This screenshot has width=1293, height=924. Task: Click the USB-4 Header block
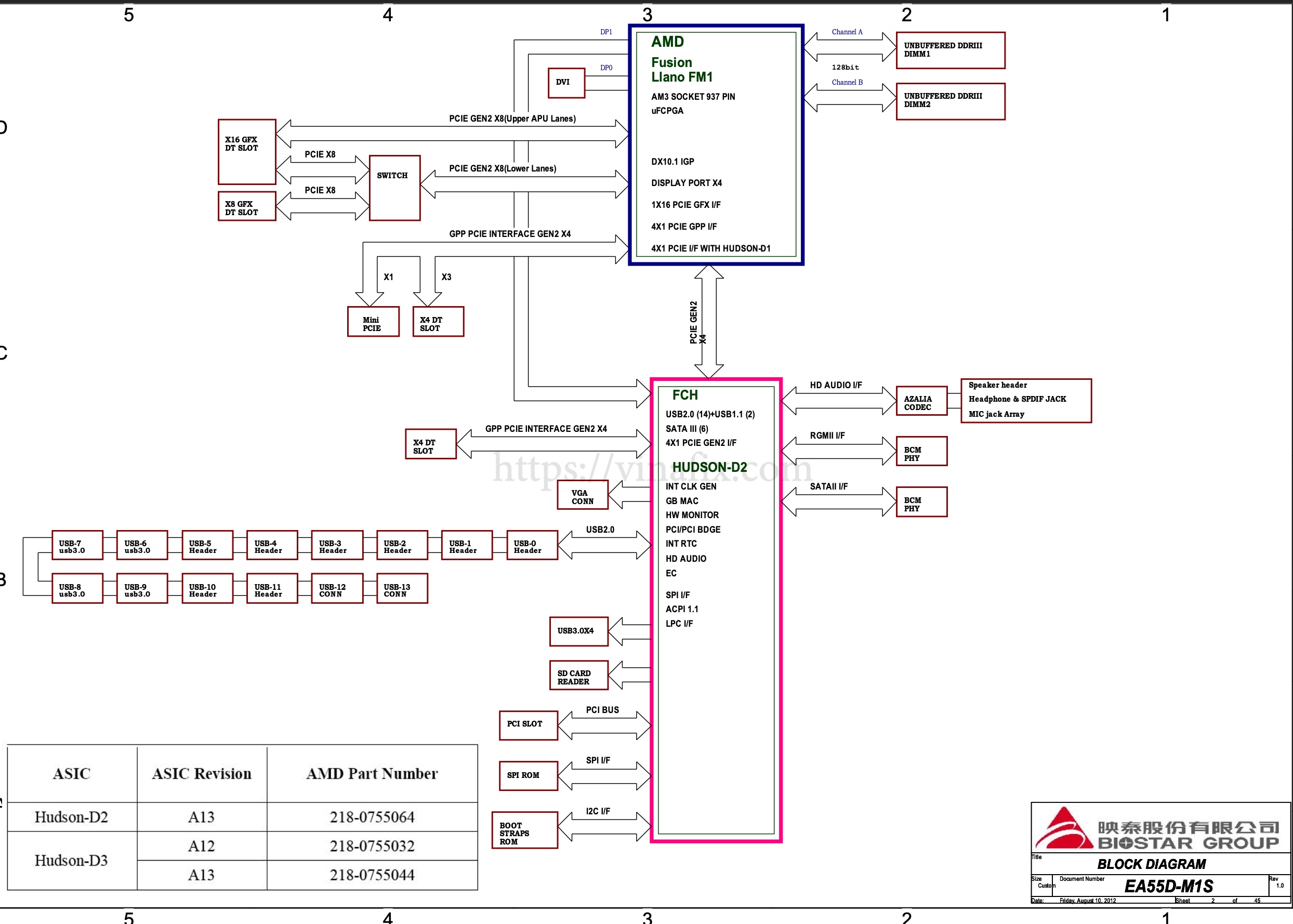tap(272, 545)
